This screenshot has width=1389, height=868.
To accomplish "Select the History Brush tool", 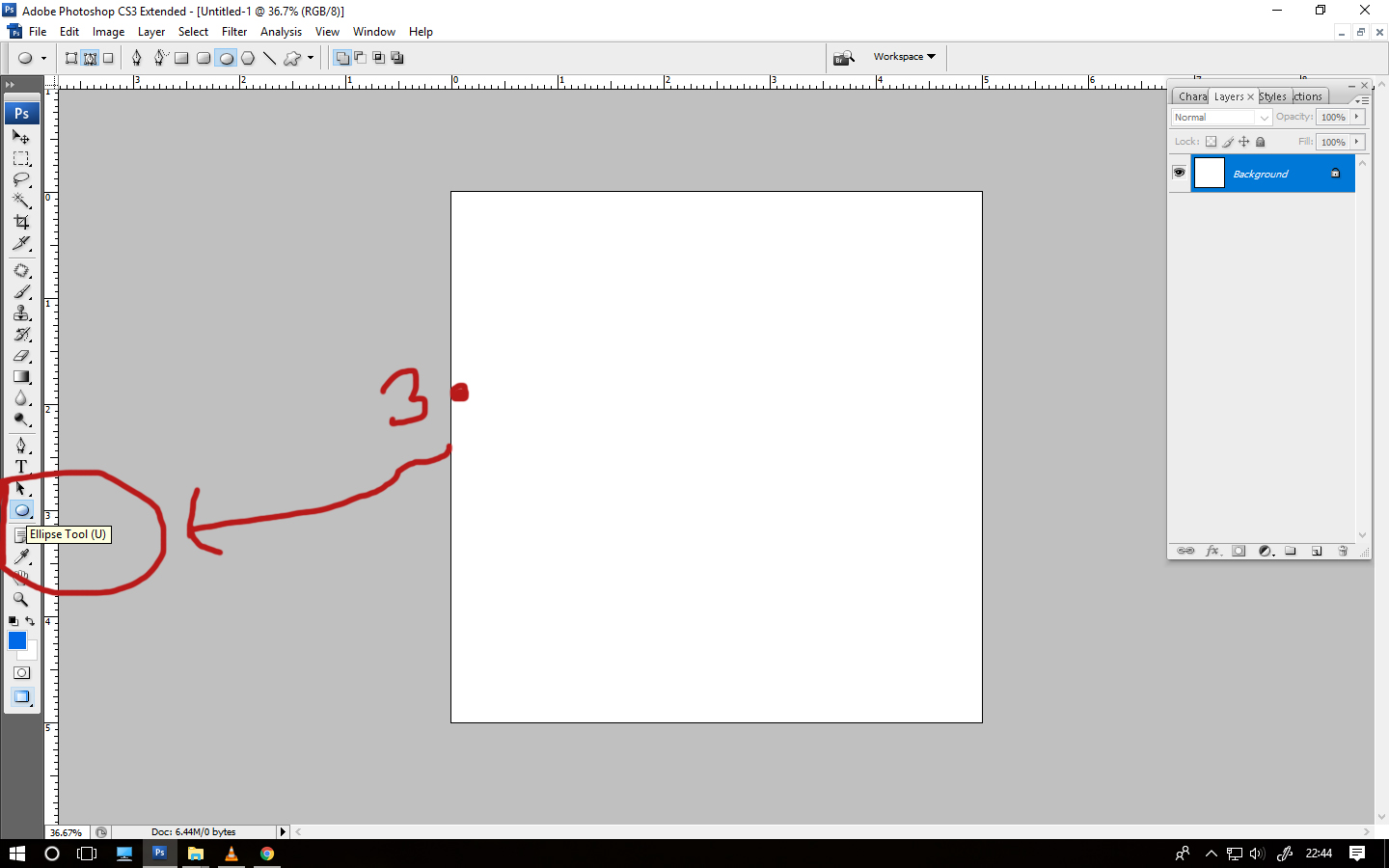I will click(x=21, y=335).
